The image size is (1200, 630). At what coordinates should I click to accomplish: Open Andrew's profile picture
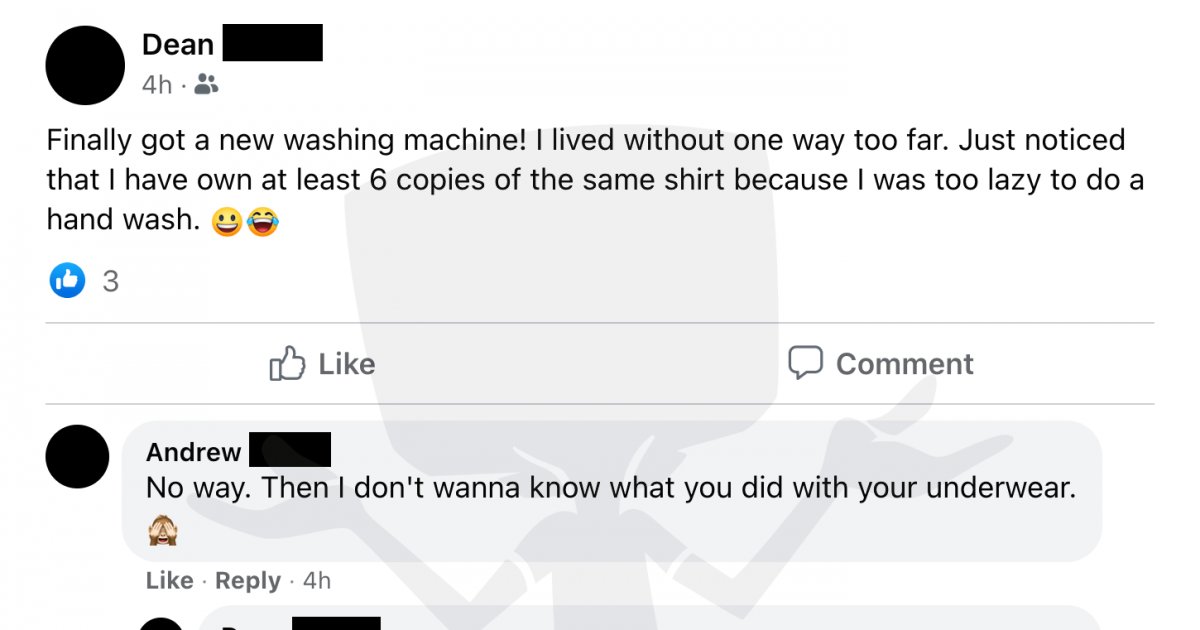78,456
